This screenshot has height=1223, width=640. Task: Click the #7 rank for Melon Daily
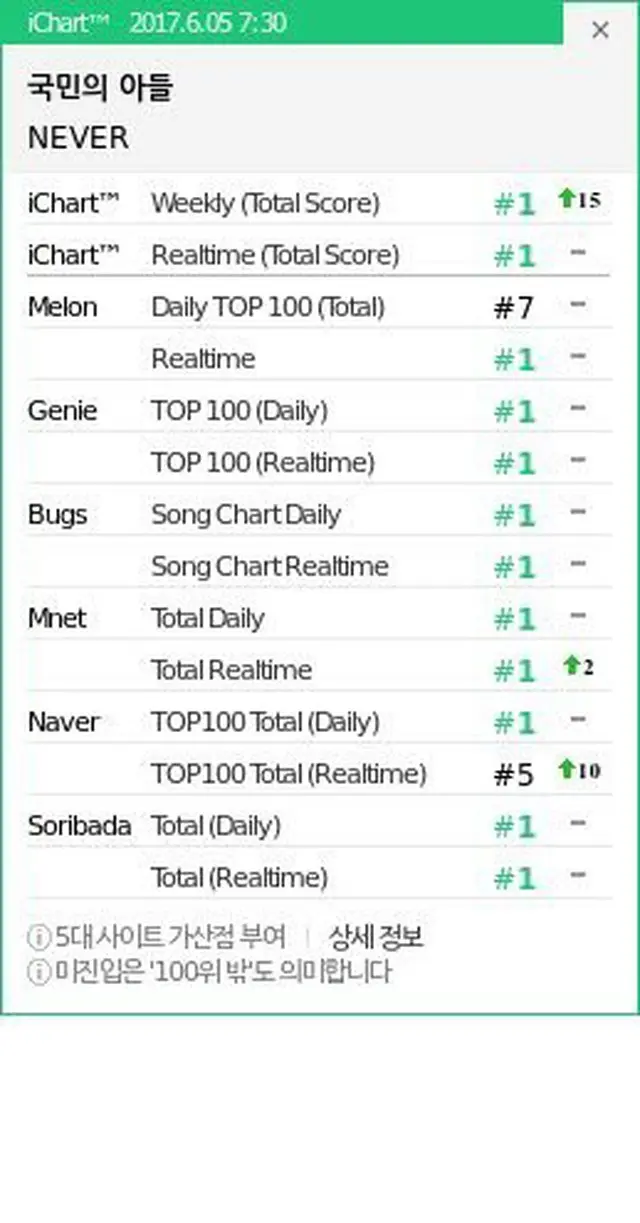point(514,308)
